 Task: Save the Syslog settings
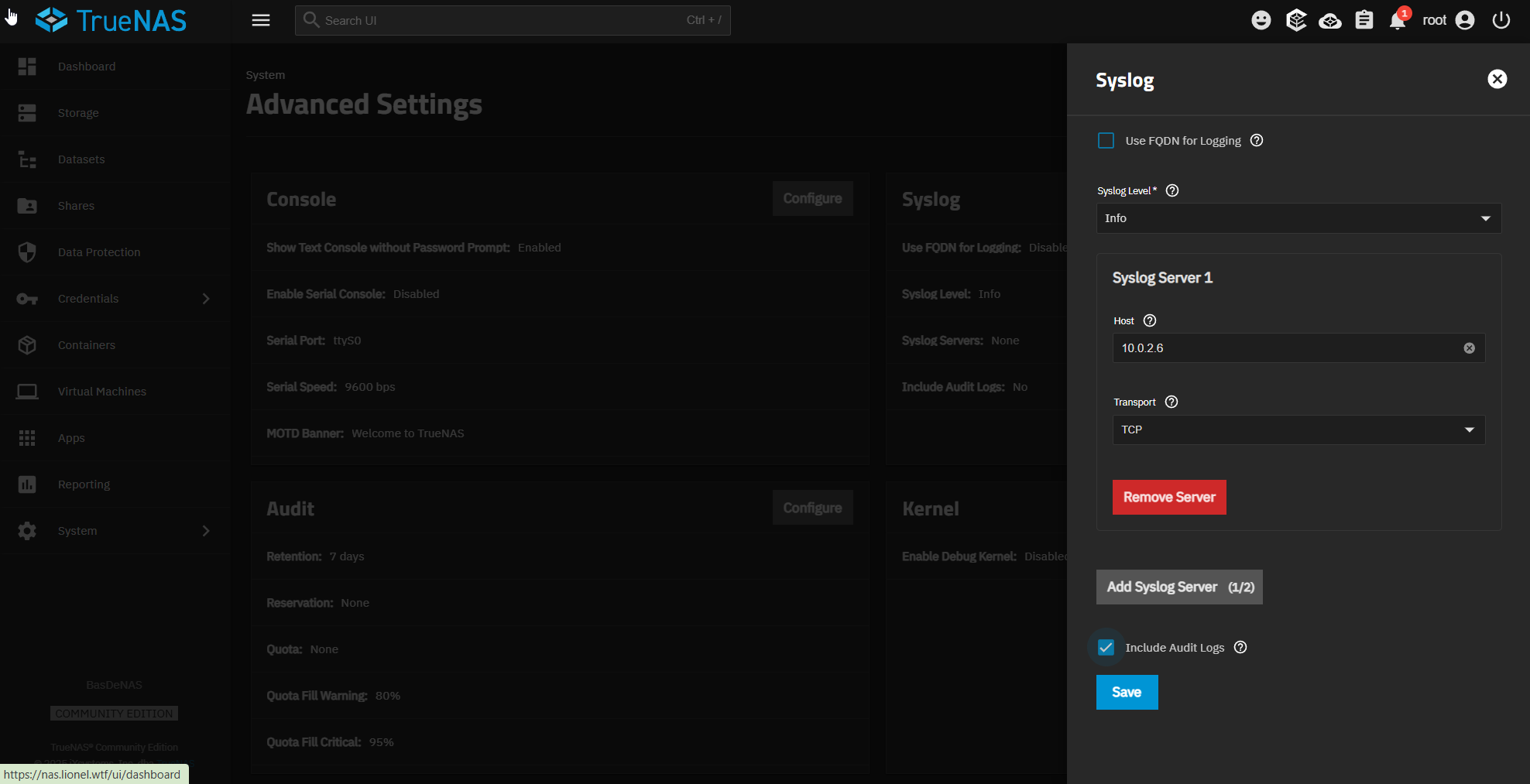[x=1127, y=692]
